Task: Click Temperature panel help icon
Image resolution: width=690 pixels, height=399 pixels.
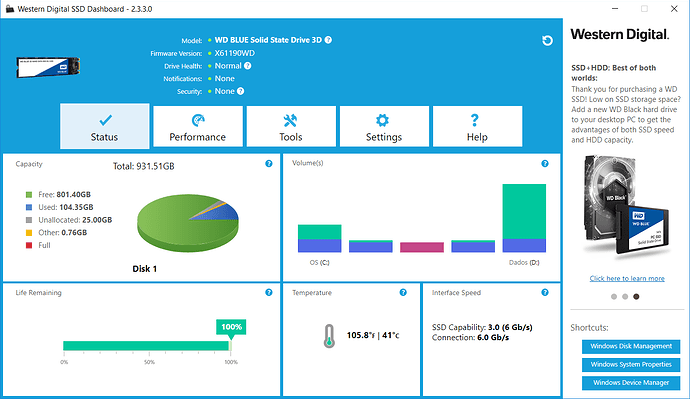Action: click(x=403, y=293)
